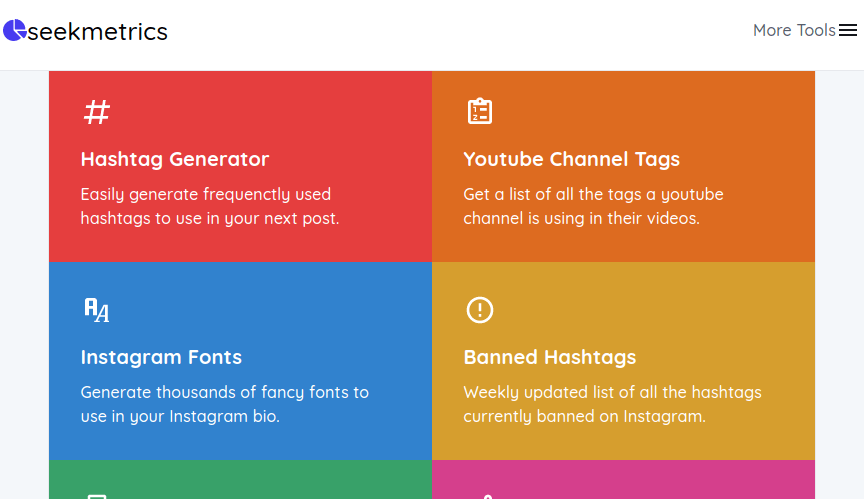This screenshot has height=499, width=864.
Task: Click the seekmetrics logo icon
Action: pyautogui.click(x=15, y=30)
